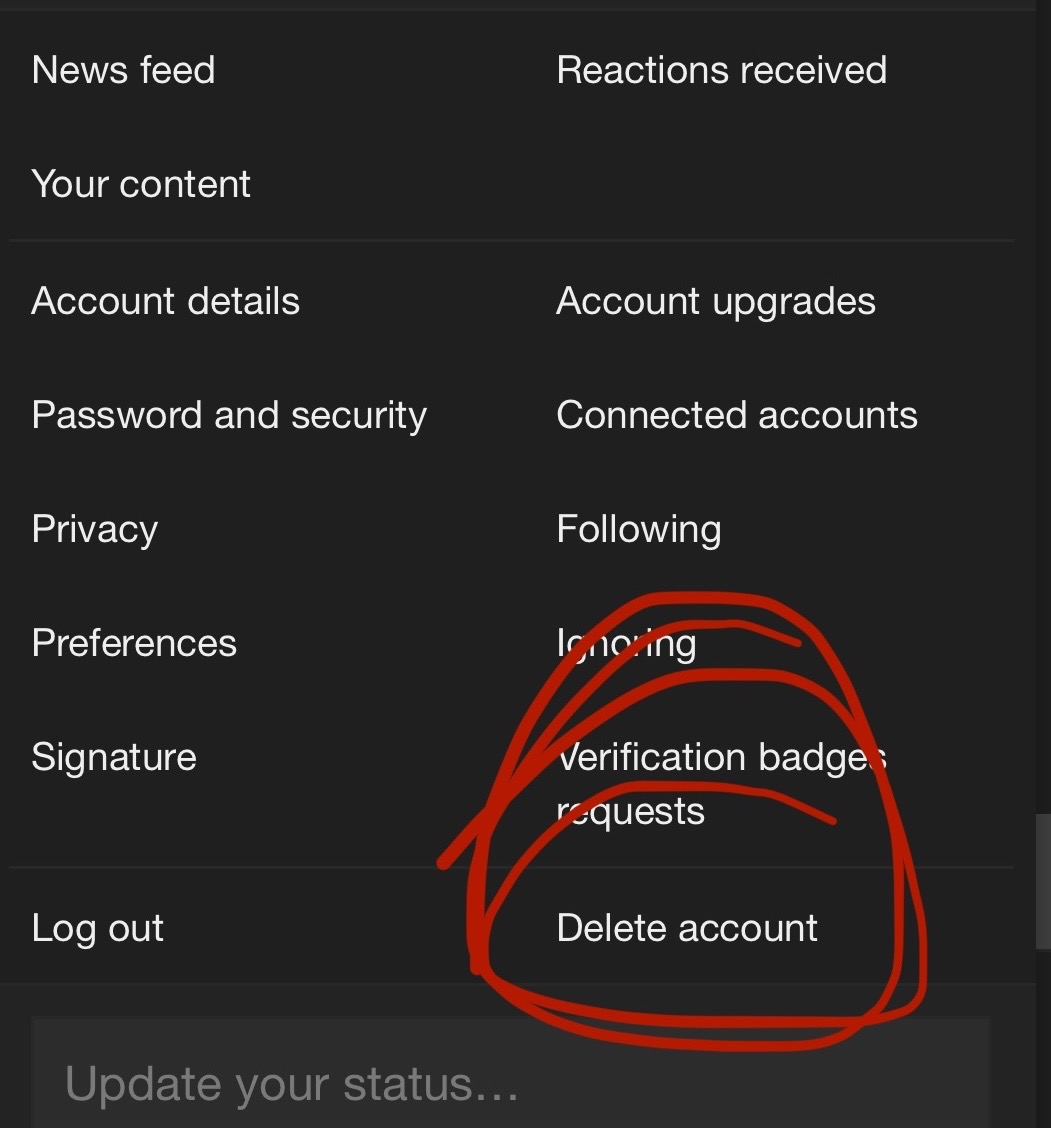Open Account upgrades page
1051x1128 pixels.
coord(715,301)
